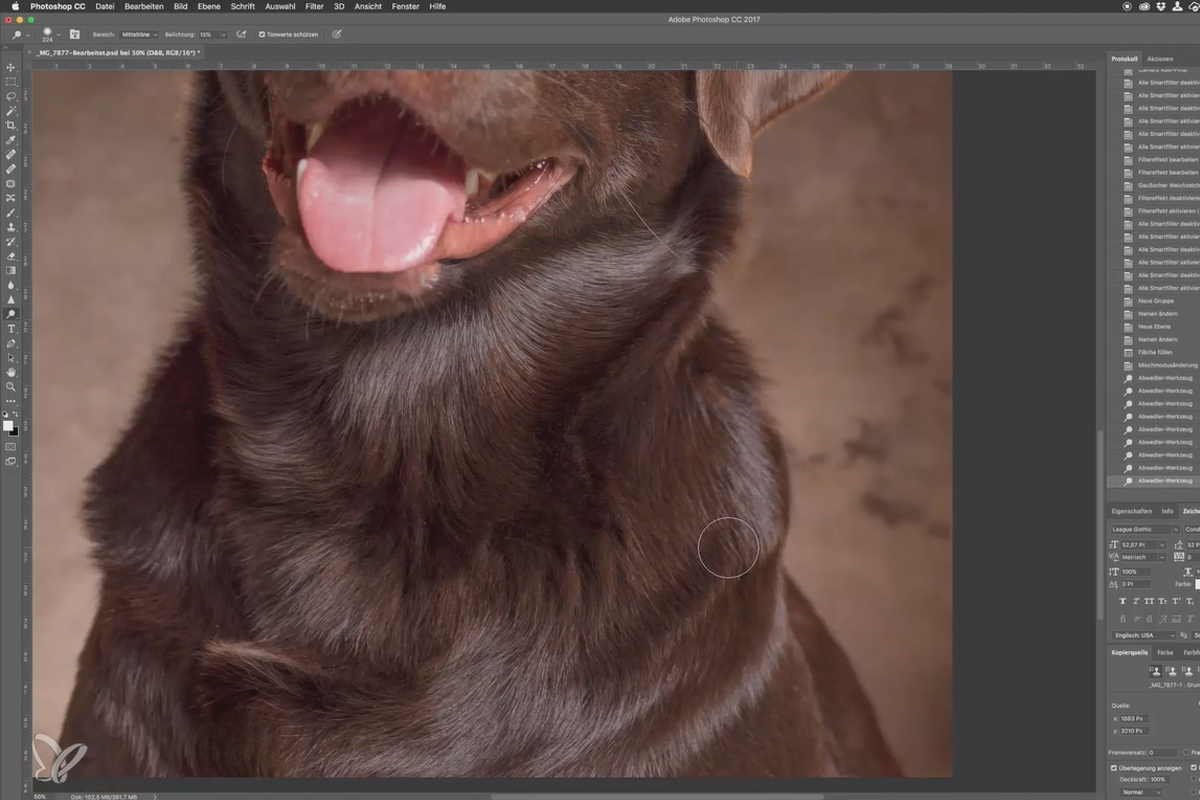The width and height of the screenshot is (1200, 800).
Task: Open the League Gothic font dropdown
Action: [x=1144, y=529]
